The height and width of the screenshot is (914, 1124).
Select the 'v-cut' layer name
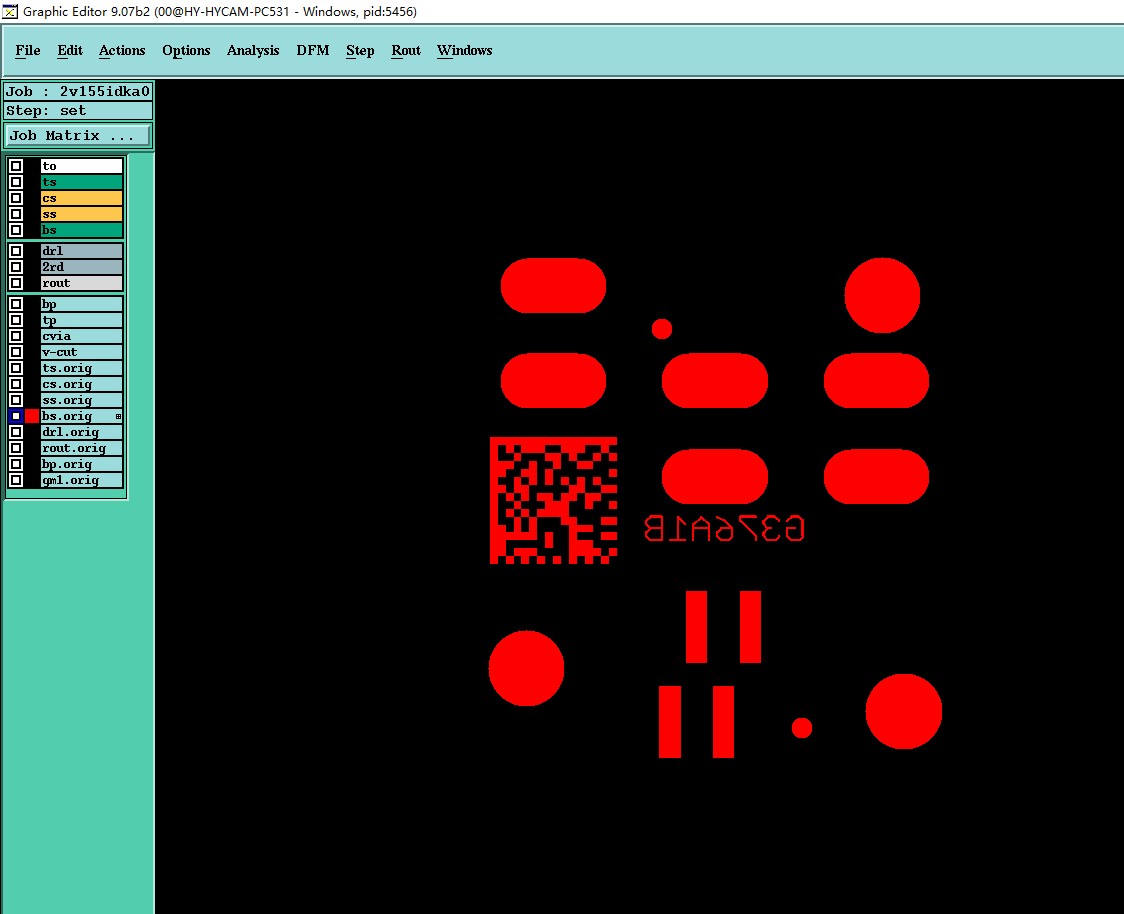81,352
